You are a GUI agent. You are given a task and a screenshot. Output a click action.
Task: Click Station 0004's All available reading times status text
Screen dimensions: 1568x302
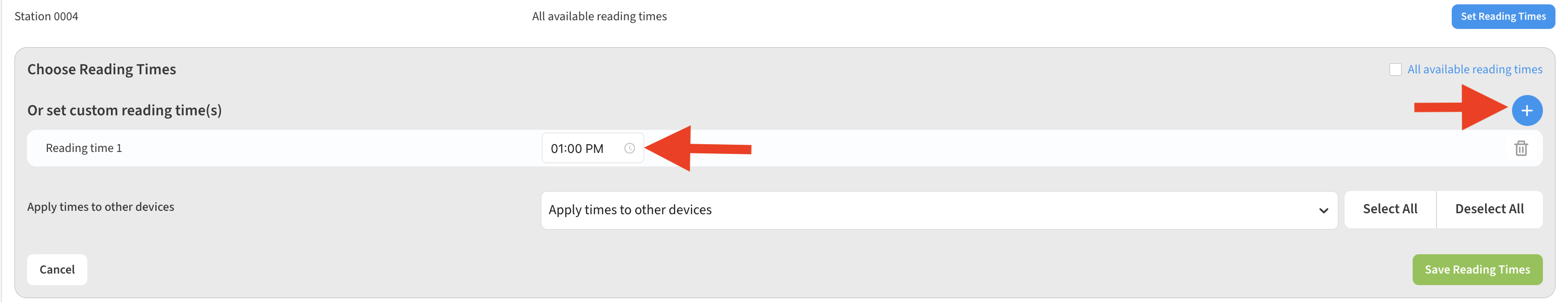pyautogui.click(x=599, y=16)
